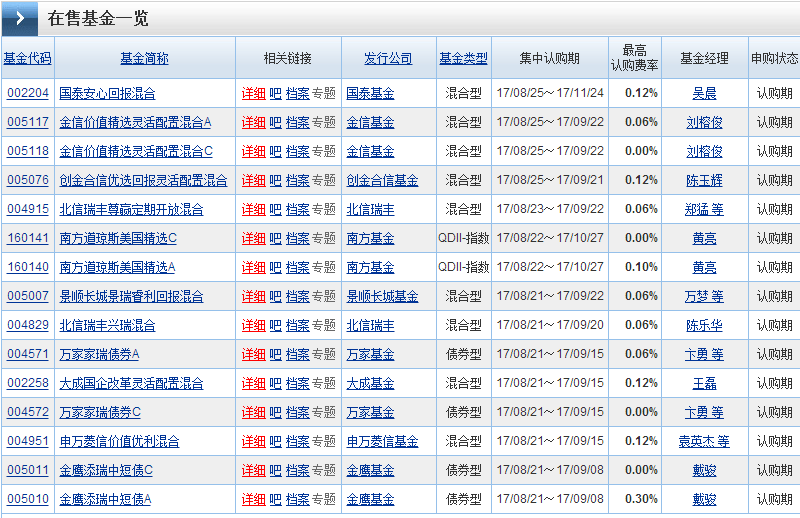This screenshot has height=518, width=800.
Task: View fund manager 袁英杰 等
Action: 704,441
